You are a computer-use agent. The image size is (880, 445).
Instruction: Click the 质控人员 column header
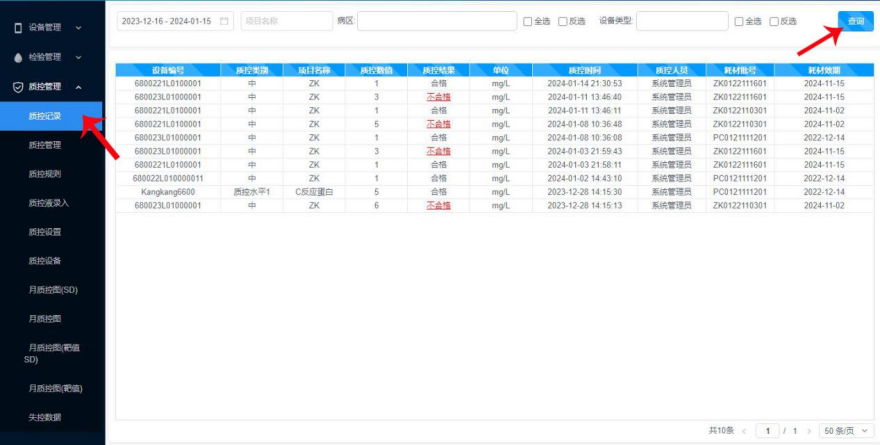[672, 70]
